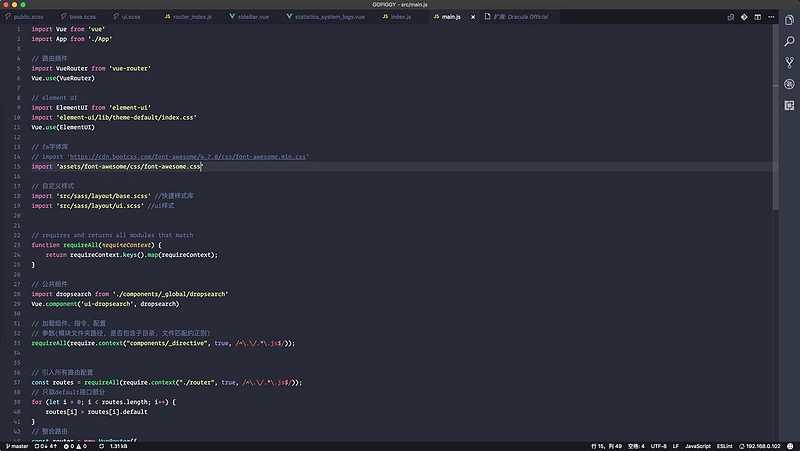Open go-to-line via cursor position indicator

606,446
